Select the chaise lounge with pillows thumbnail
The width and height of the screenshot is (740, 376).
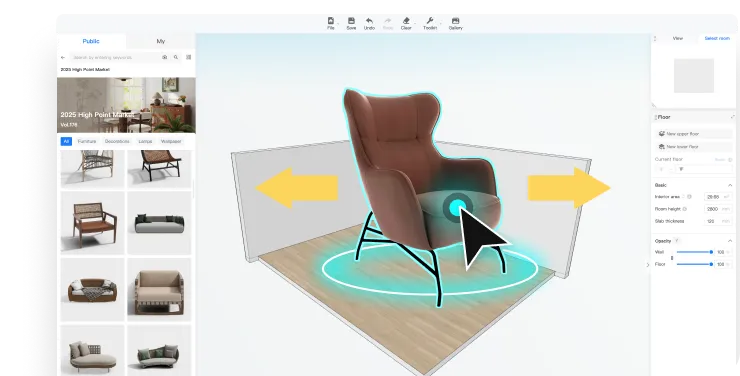(92, 351)
